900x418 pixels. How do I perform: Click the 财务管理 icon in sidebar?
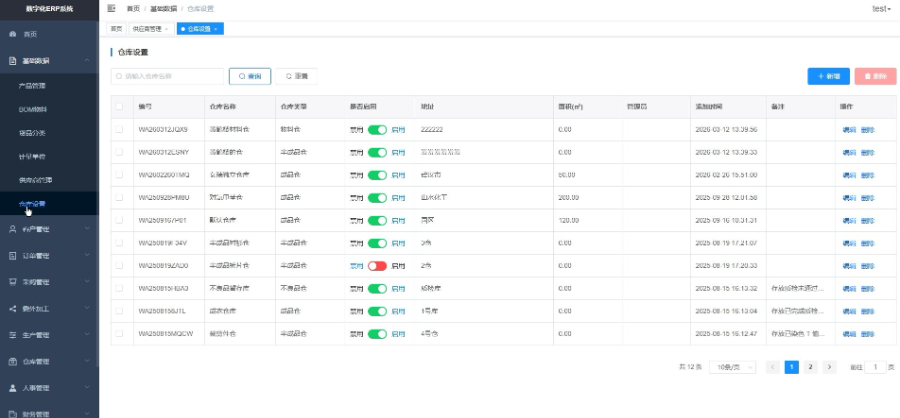[x=13, y=413]
